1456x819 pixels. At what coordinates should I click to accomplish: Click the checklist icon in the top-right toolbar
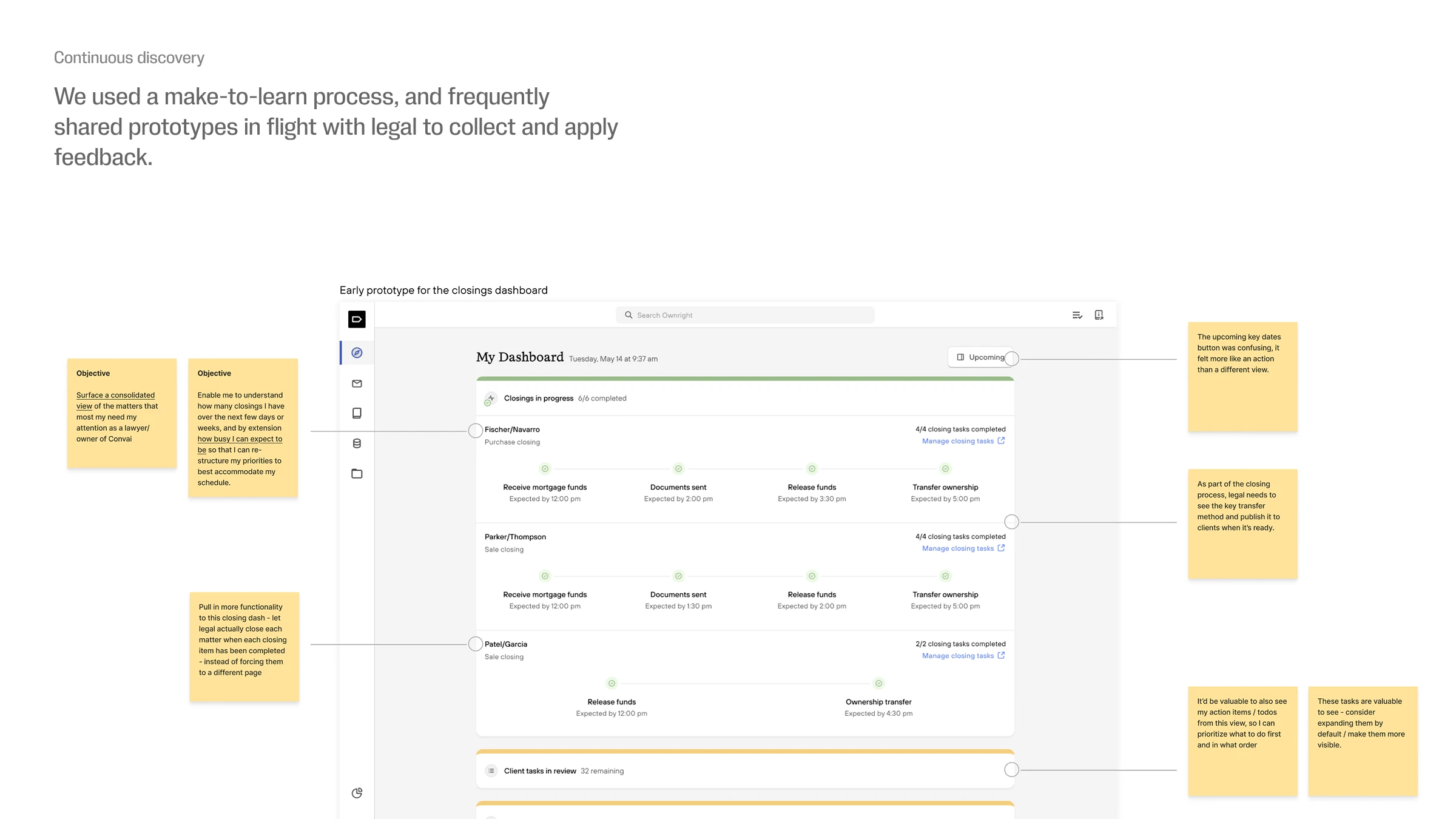[x=1077, y=315]
